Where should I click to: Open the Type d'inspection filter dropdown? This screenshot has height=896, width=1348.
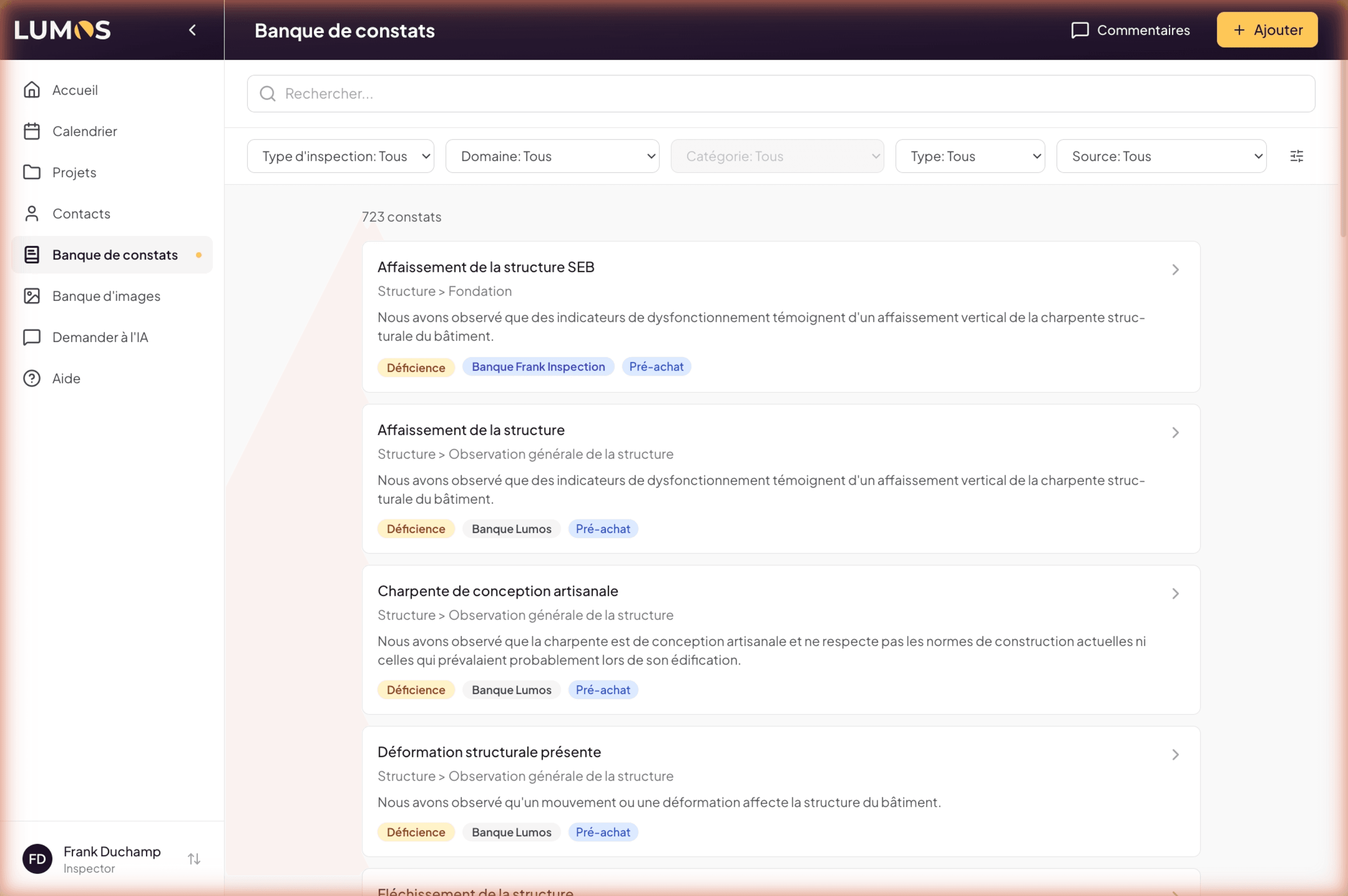point(340,156)
